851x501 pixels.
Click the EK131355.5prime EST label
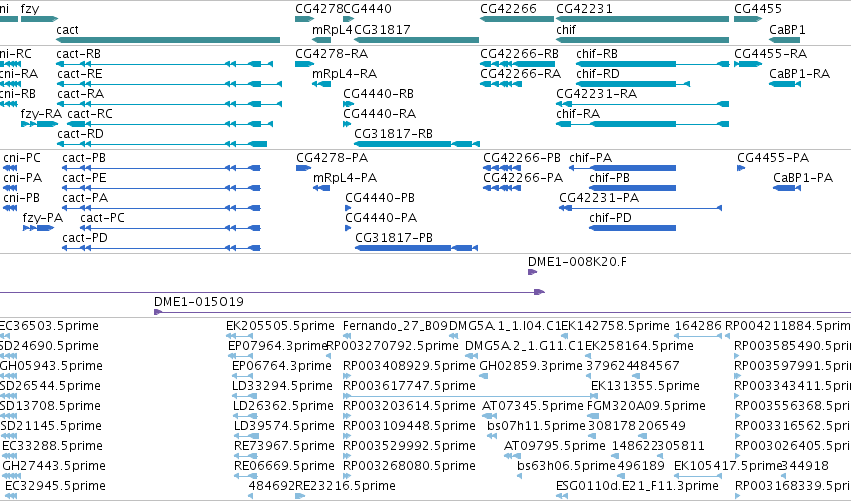pyautogui.click(x=645, y=386)
